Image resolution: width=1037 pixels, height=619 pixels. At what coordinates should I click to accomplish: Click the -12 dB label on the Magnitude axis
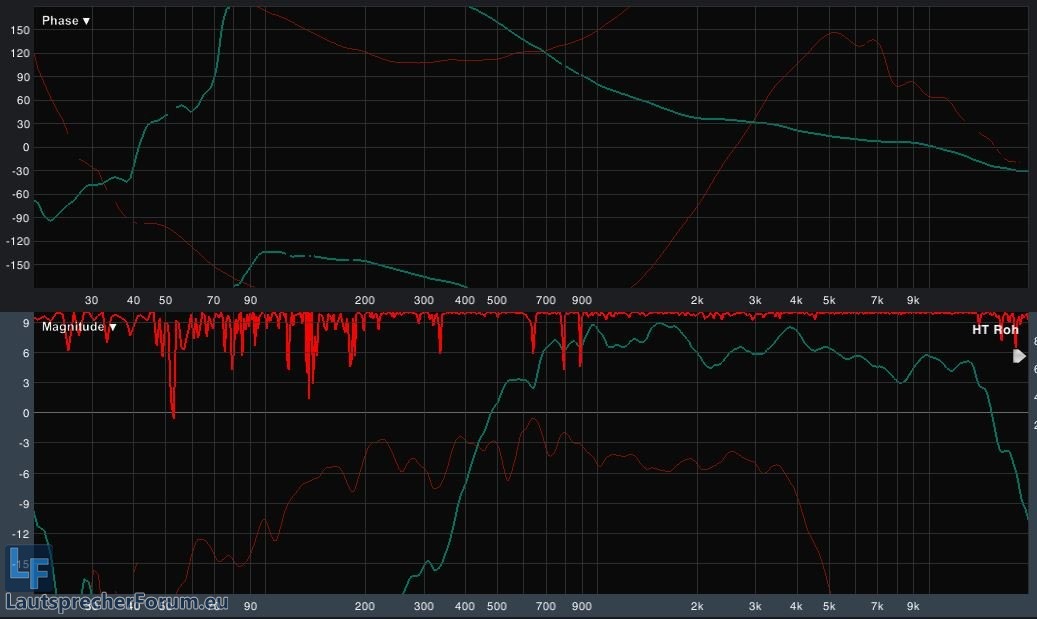20,535
